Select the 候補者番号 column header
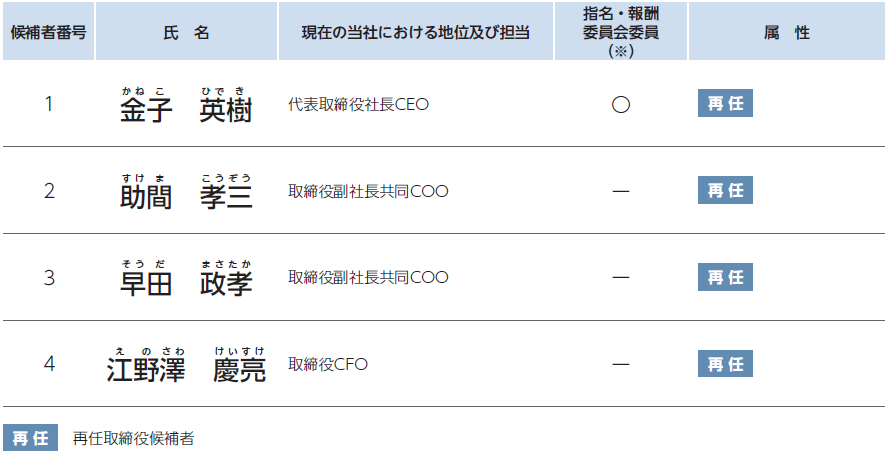The height and width of the screenshot is (455, 888). 49,31
